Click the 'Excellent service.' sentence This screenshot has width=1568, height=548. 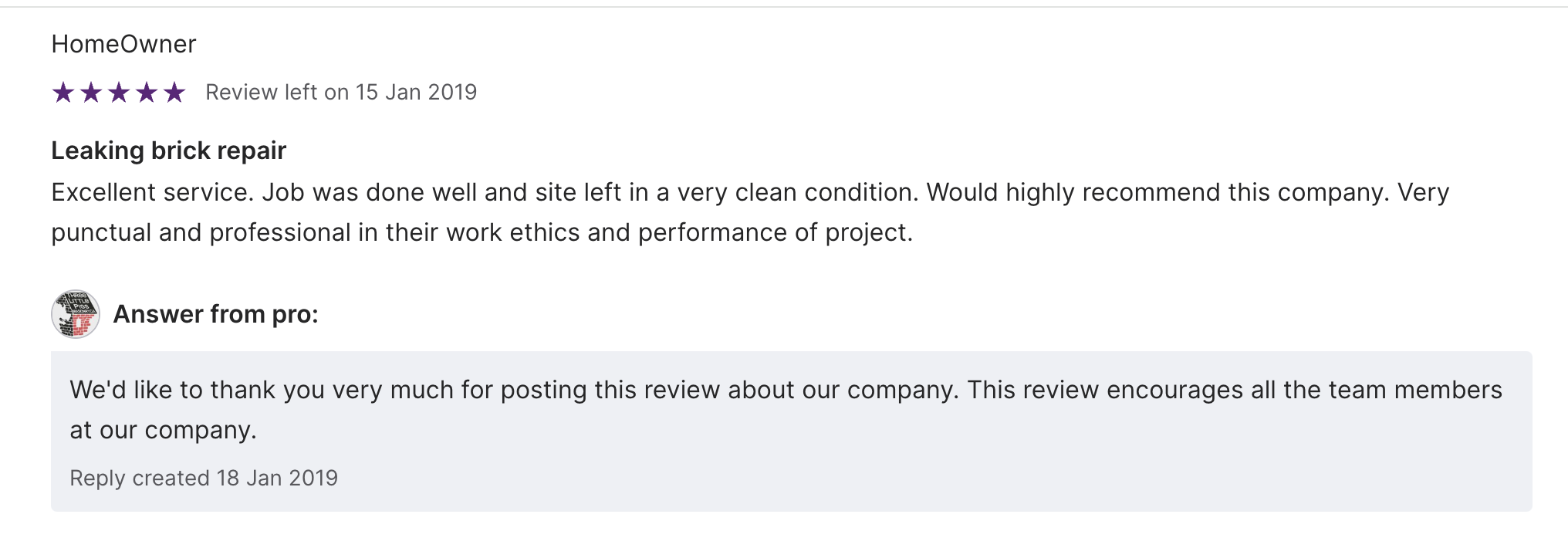tap(152, 192)
